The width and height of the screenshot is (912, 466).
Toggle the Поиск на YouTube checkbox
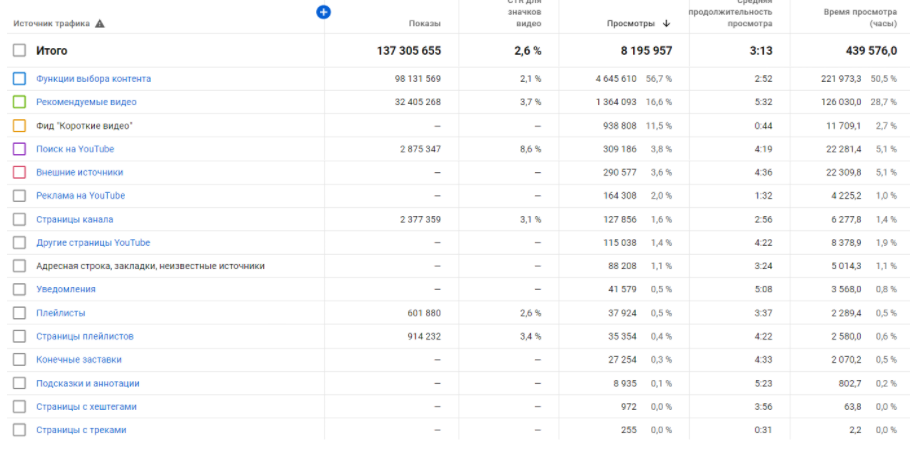(19, 149)
